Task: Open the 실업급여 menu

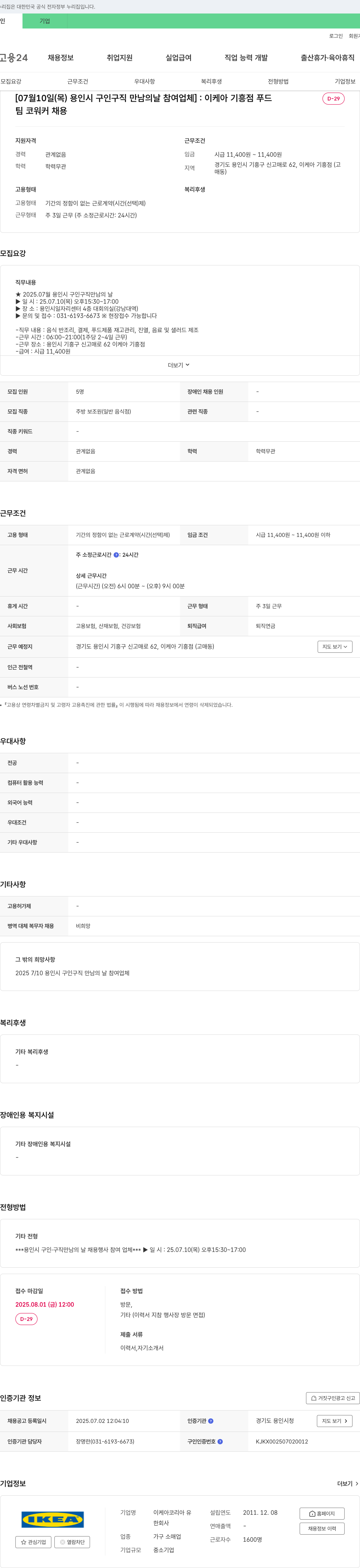Action: click(x=178, y=58)
